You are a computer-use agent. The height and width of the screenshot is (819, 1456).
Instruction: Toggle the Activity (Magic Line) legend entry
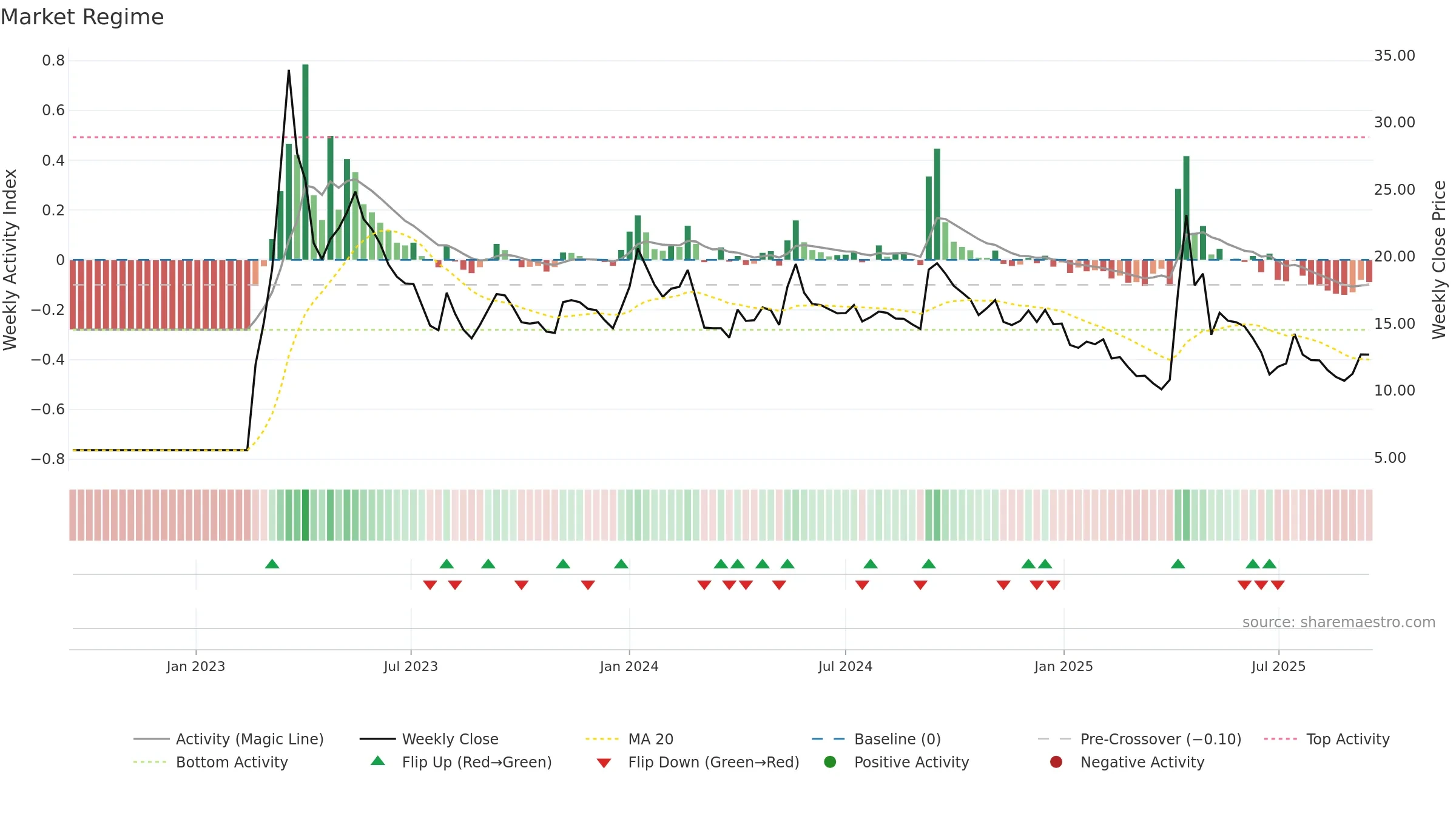[229, 739]
